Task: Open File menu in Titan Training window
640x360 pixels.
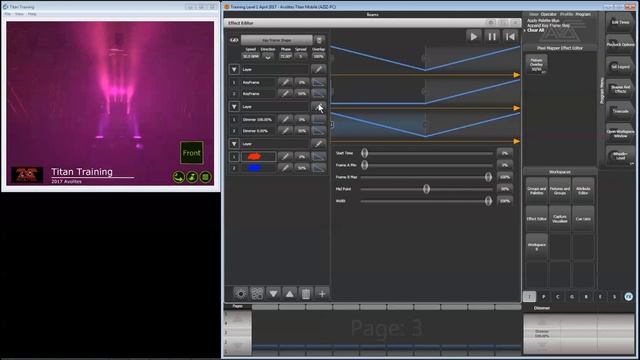Action: (7, 14)
